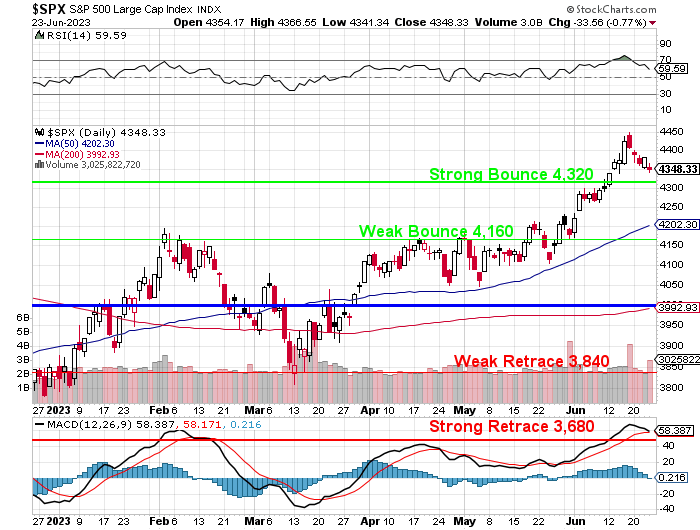Click the 4348.33 last price tag
The image size is (700, 530).
pos(677,169)
